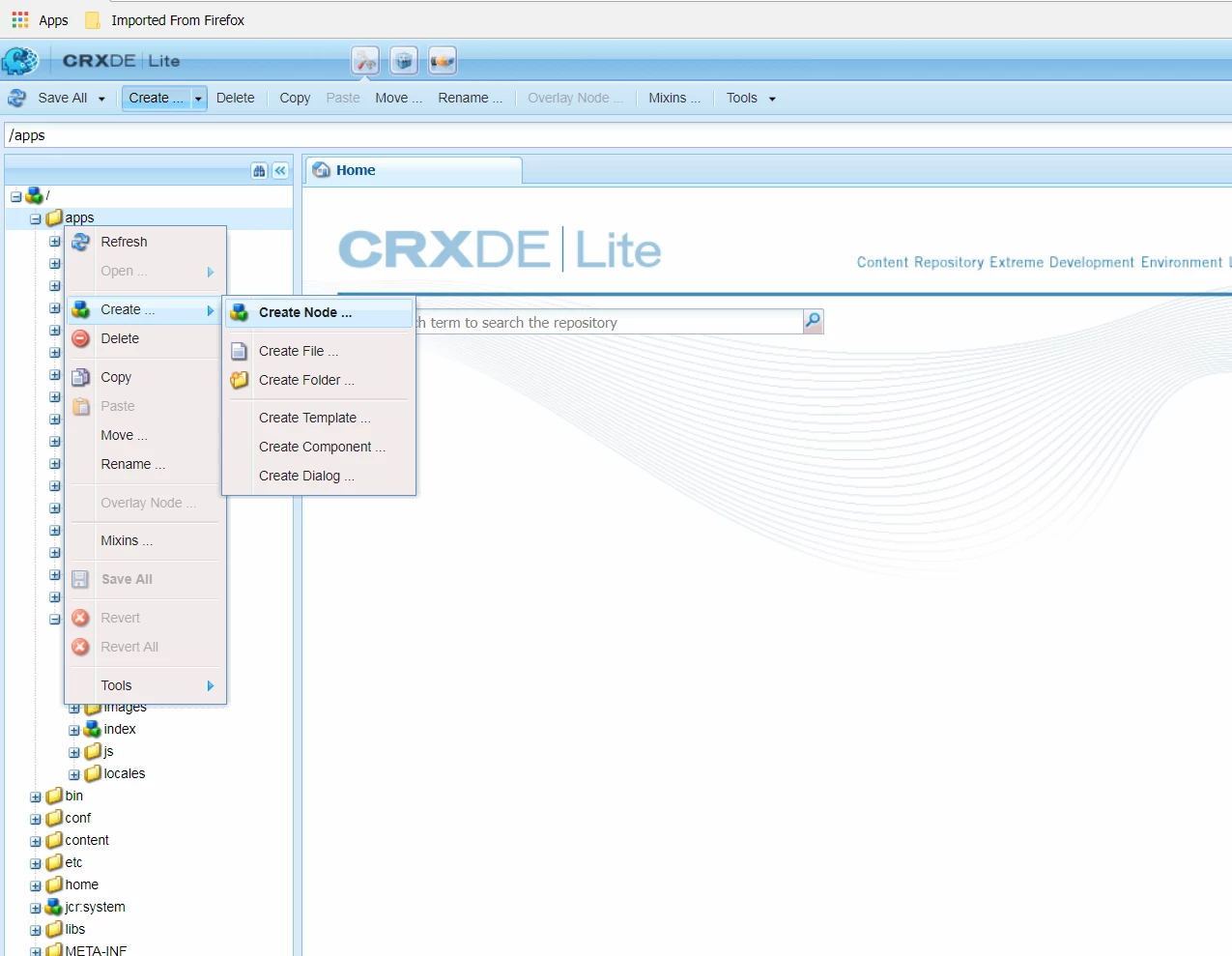Collapse the apps folder node
Image resolution: width=1232 pixels, height=956 pixels.
(x=36, y=218)
